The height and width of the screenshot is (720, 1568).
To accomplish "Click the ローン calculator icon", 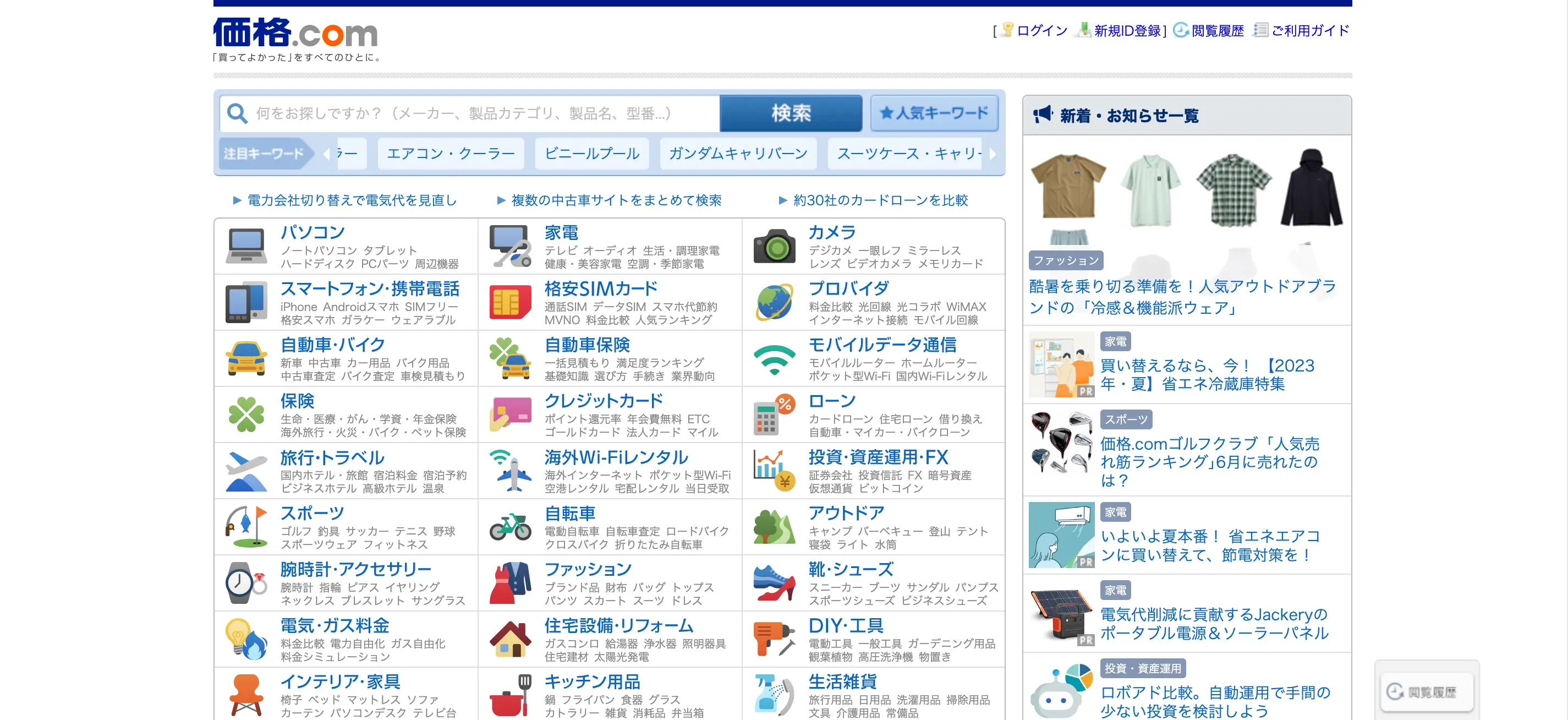I will point(774,414).
